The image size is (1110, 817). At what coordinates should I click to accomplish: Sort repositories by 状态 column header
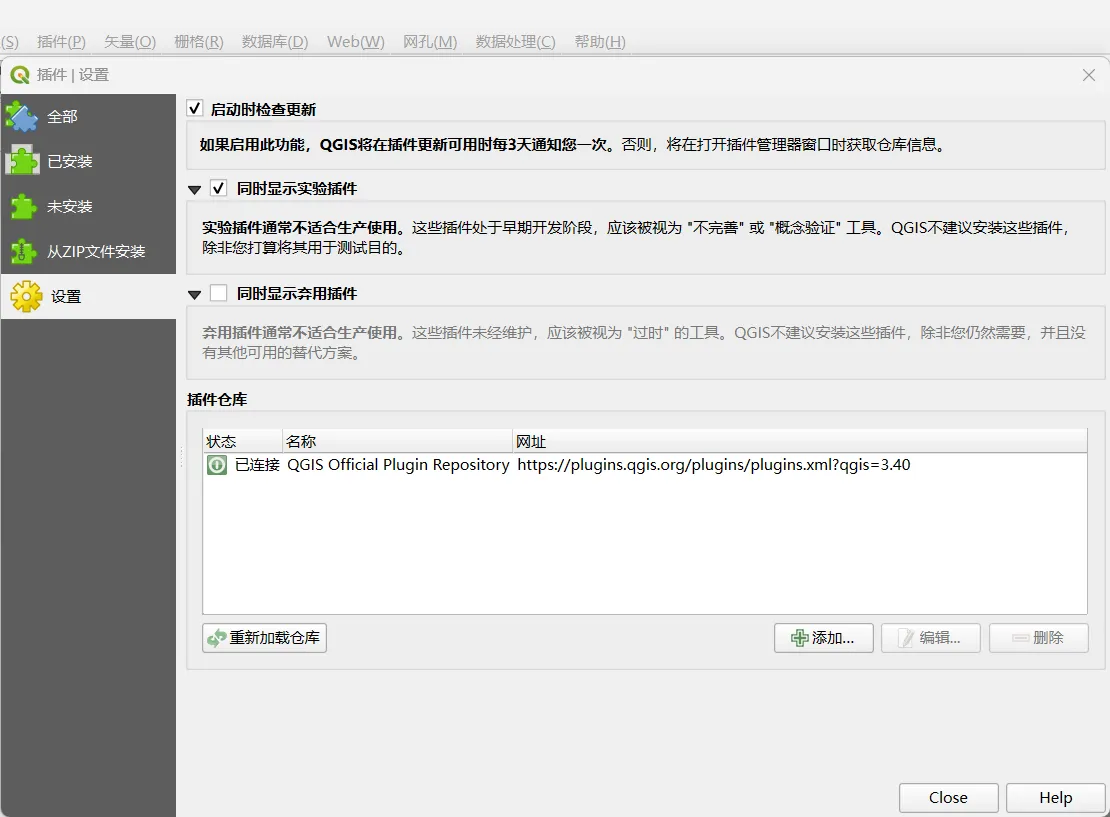click(x=242, y=441)
